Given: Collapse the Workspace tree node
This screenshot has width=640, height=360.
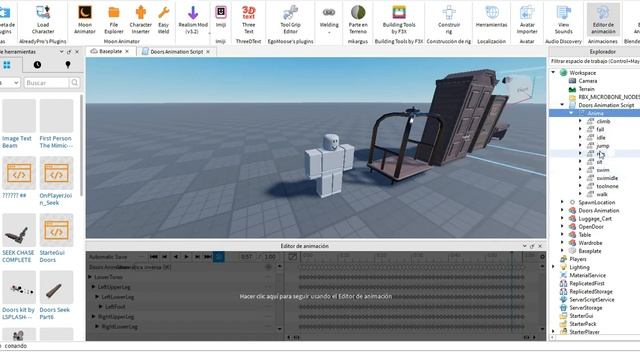Looking at the screenshot, I should pyautogui.click(x=553, y=73).
